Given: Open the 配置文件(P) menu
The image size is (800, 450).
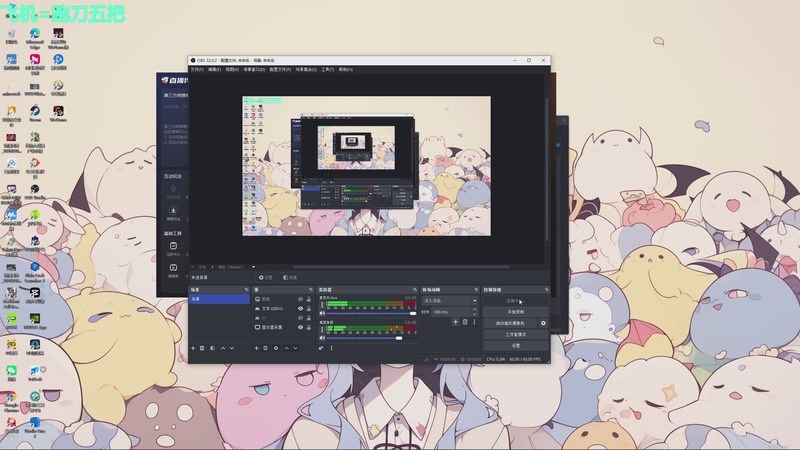Looking at the screenshot, I should click(280, 69).
